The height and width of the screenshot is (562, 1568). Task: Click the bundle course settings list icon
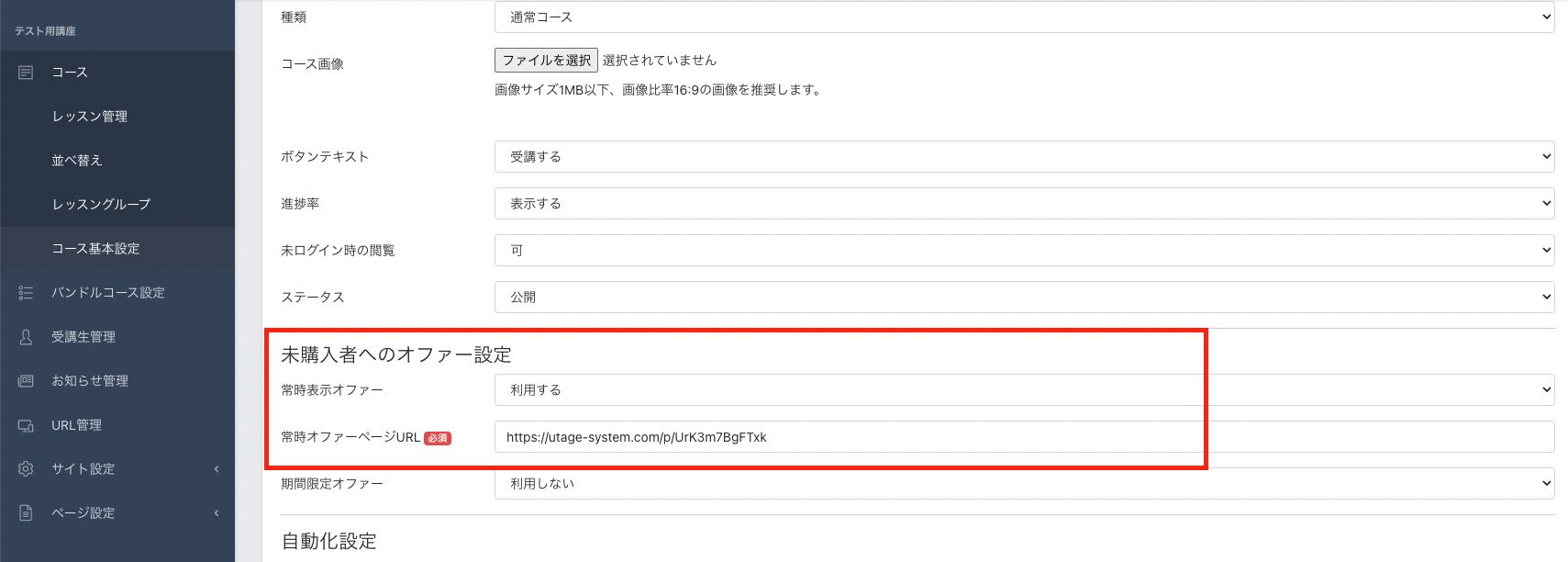click(26, 293)
